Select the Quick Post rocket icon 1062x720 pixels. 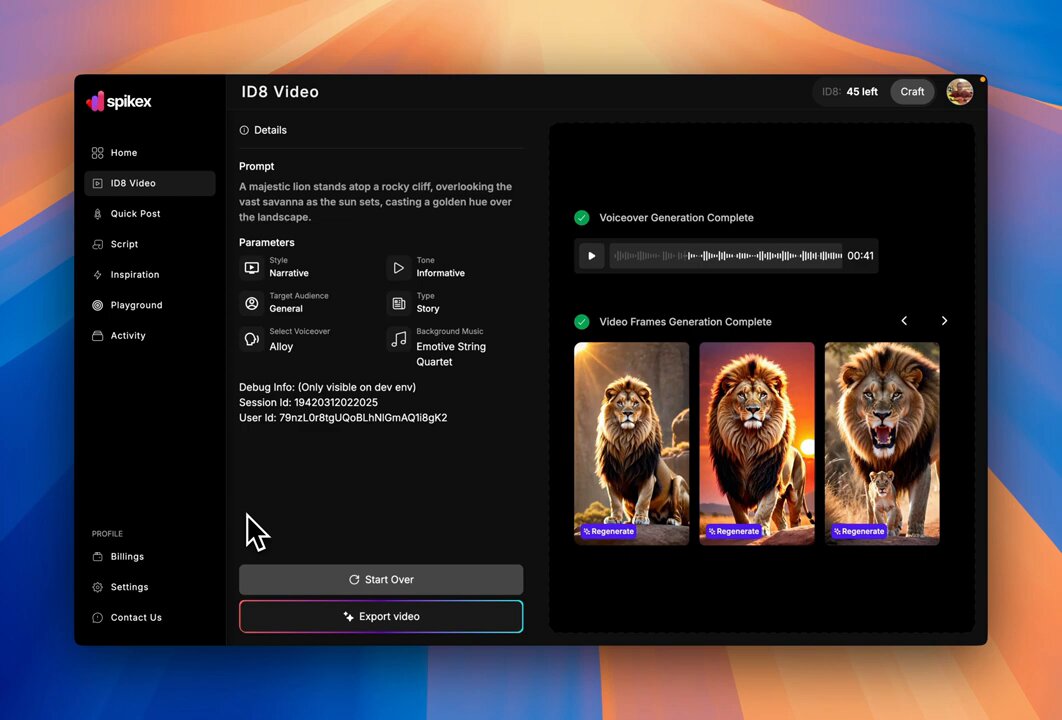tap(98, 214)
